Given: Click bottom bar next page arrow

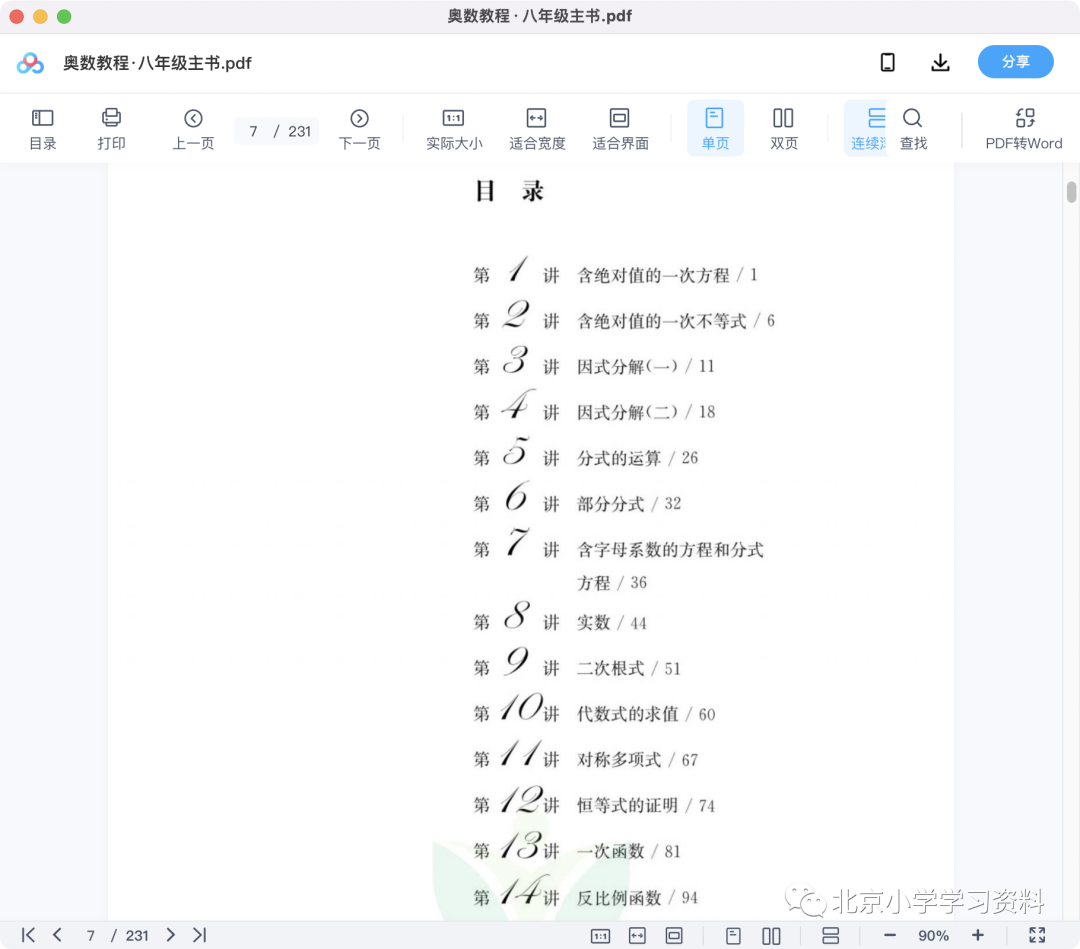Looking at the screenshot, I should point(170,935).
